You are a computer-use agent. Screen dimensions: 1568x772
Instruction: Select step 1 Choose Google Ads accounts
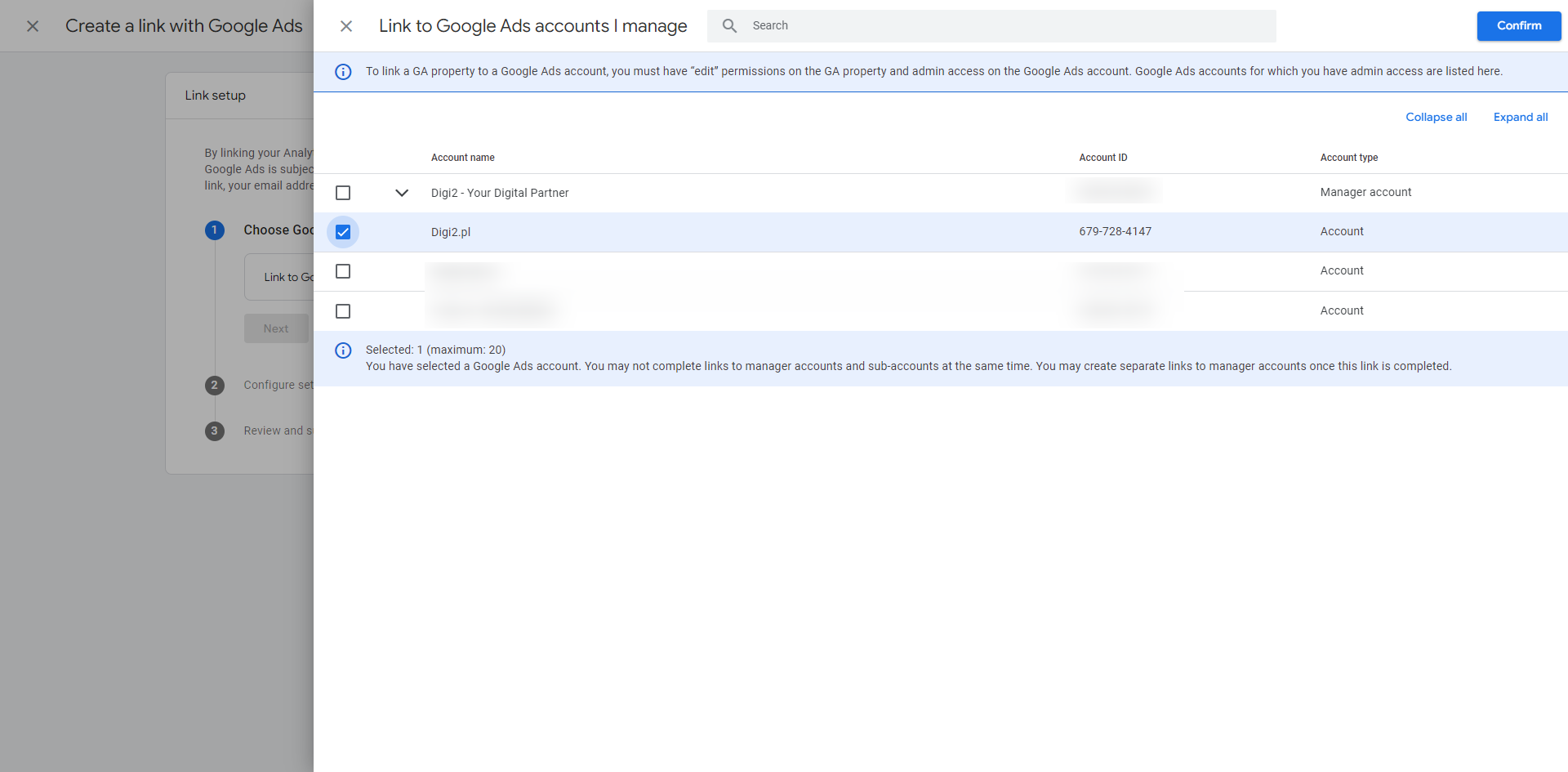pos(259,230)
